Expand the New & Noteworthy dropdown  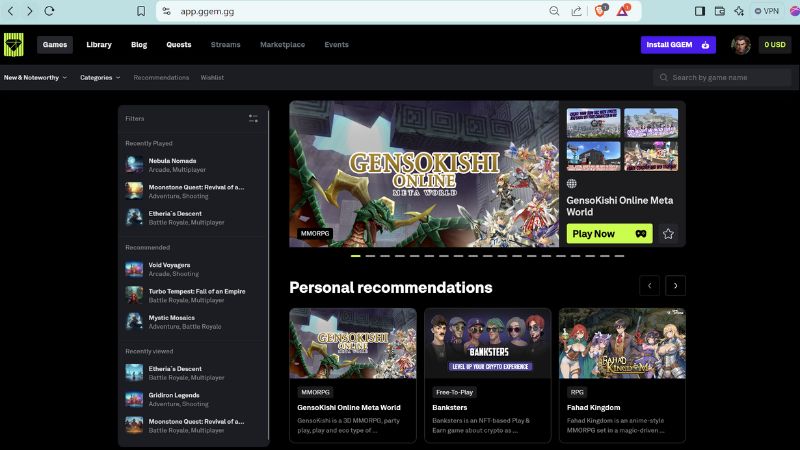click(x=35, y=77)
